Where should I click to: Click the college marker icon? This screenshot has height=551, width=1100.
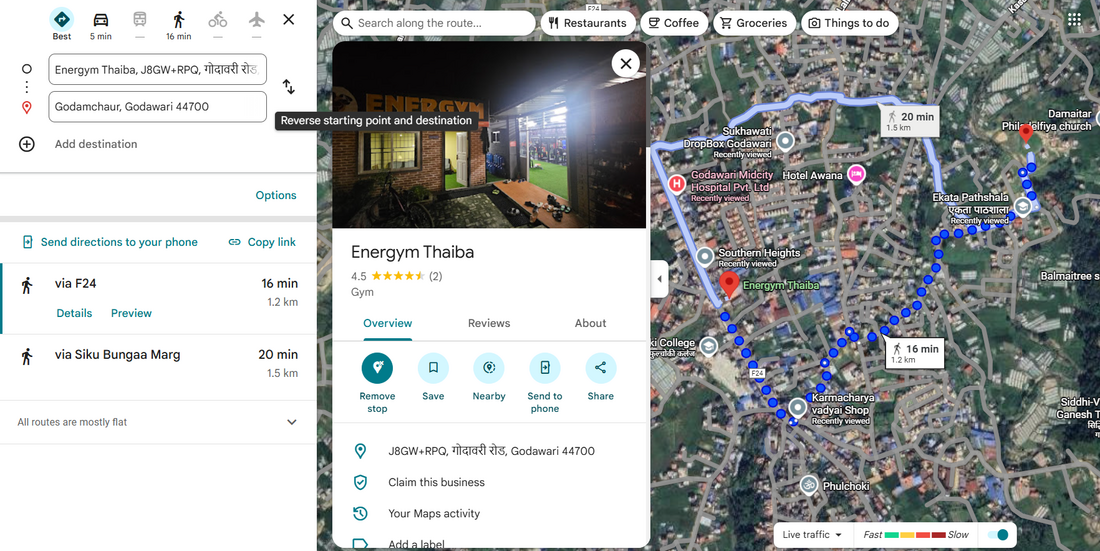[709, 346]
